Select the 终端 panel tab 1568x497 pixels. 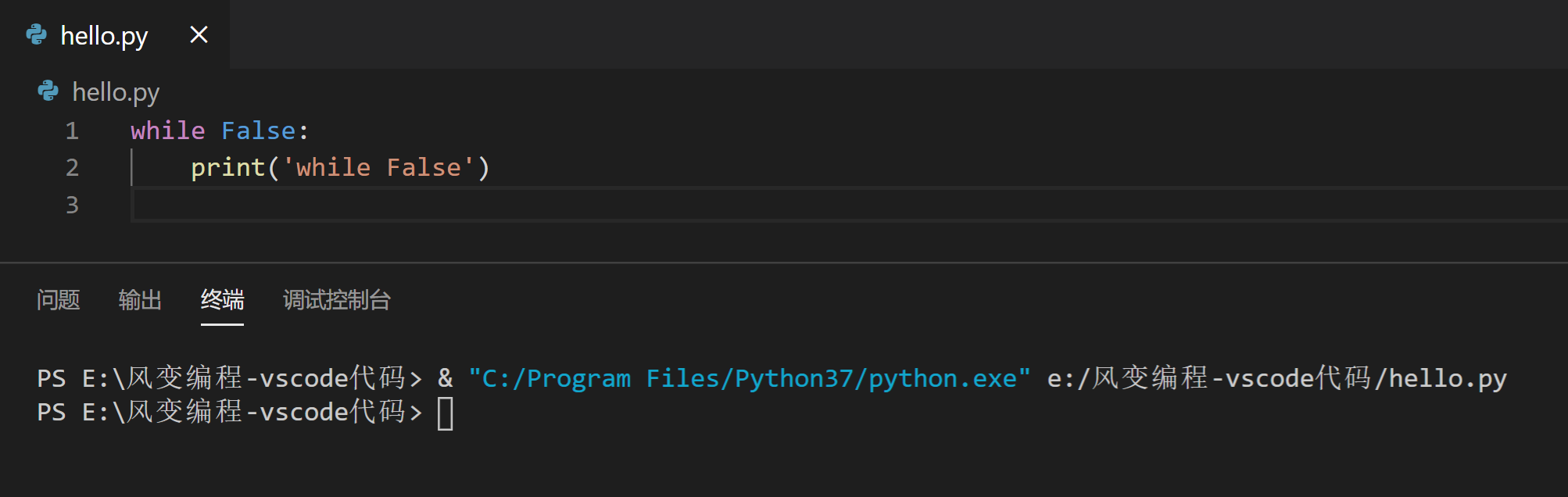(222, 300)
